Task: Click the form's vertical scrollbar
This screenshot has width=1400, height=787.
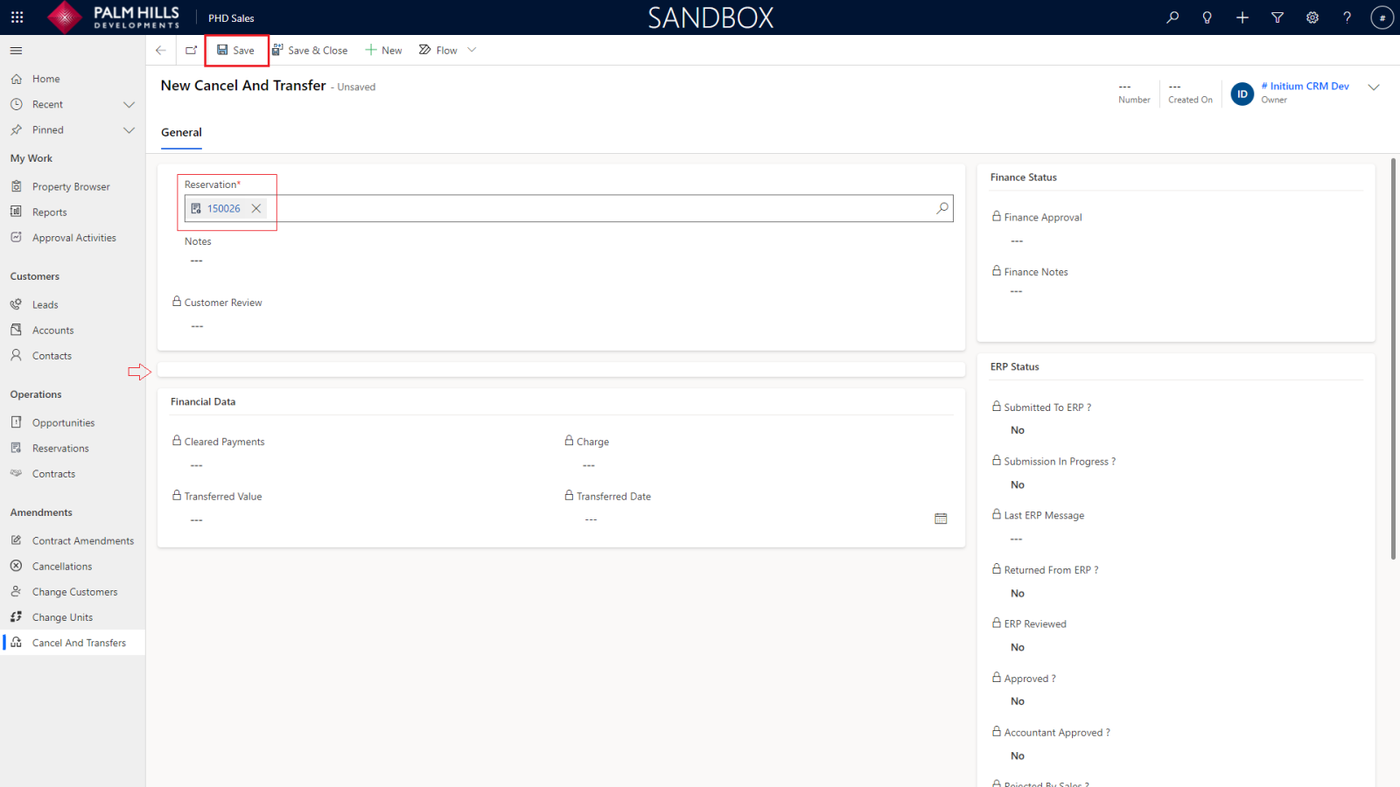Action: [x=1393, y=360]
